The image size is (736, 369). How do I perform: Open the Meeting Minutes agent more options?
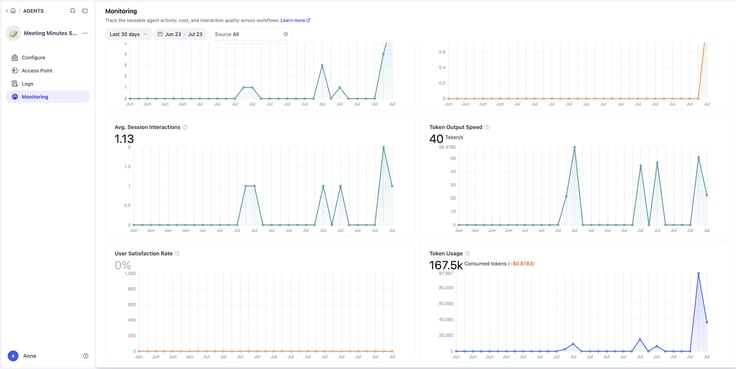[x=85, y=33]
